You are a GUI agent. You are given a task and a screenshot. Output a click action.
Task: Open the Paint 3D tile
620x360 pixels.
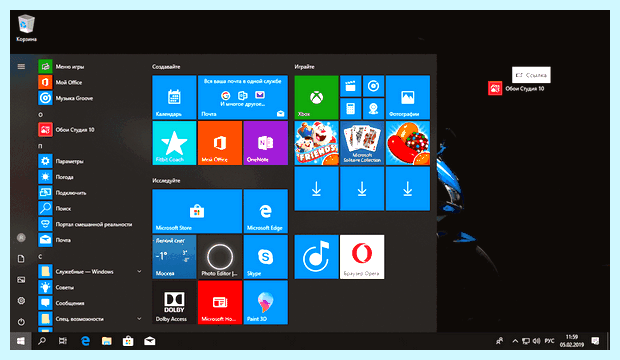click(x=265, y=302)
